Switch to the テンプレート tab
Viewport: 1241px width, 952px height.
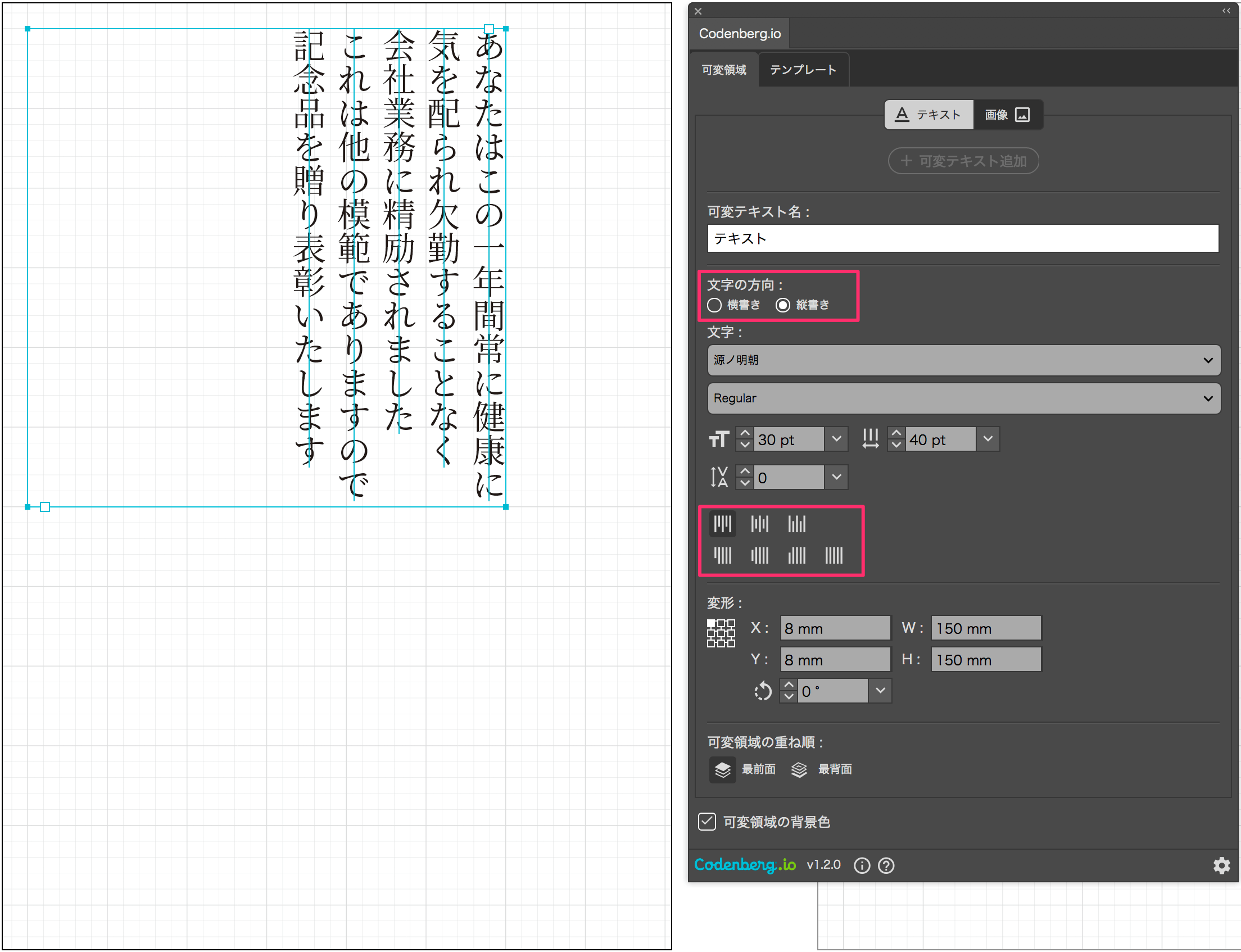(x=803, y=69)
